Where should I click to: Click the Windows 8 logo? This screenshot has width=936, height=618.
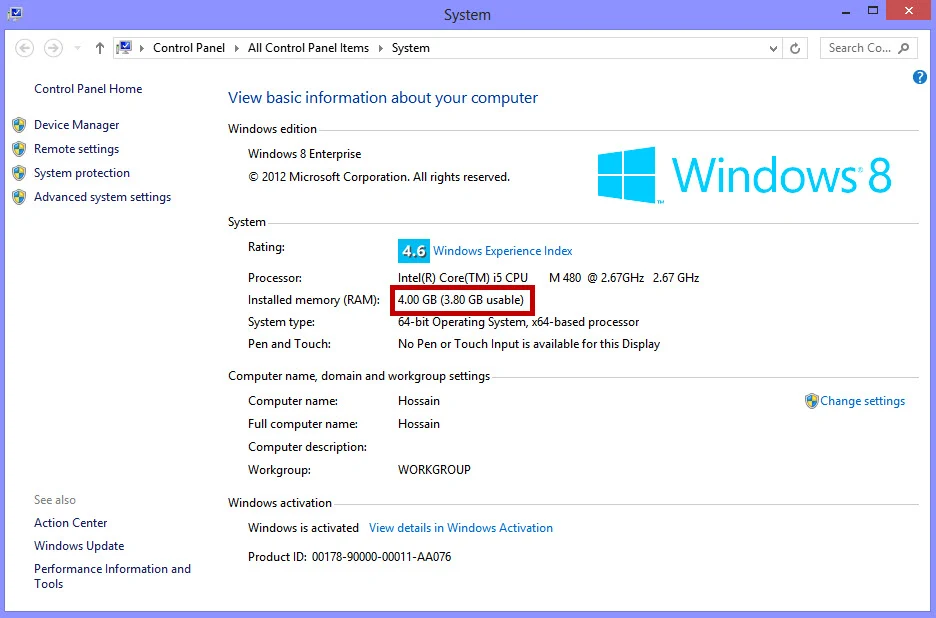[744, 175]
